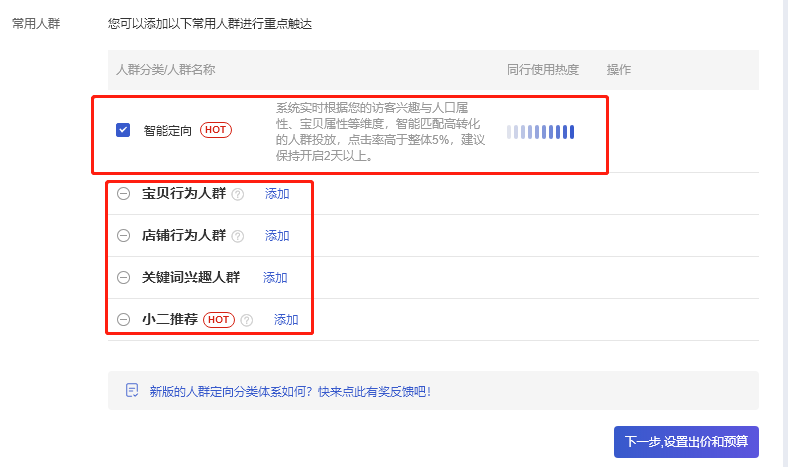The width and height of the screenshot is (788, 467).
Task: Add the 店铺行为人群 audience via 添加
Action: 277,236
